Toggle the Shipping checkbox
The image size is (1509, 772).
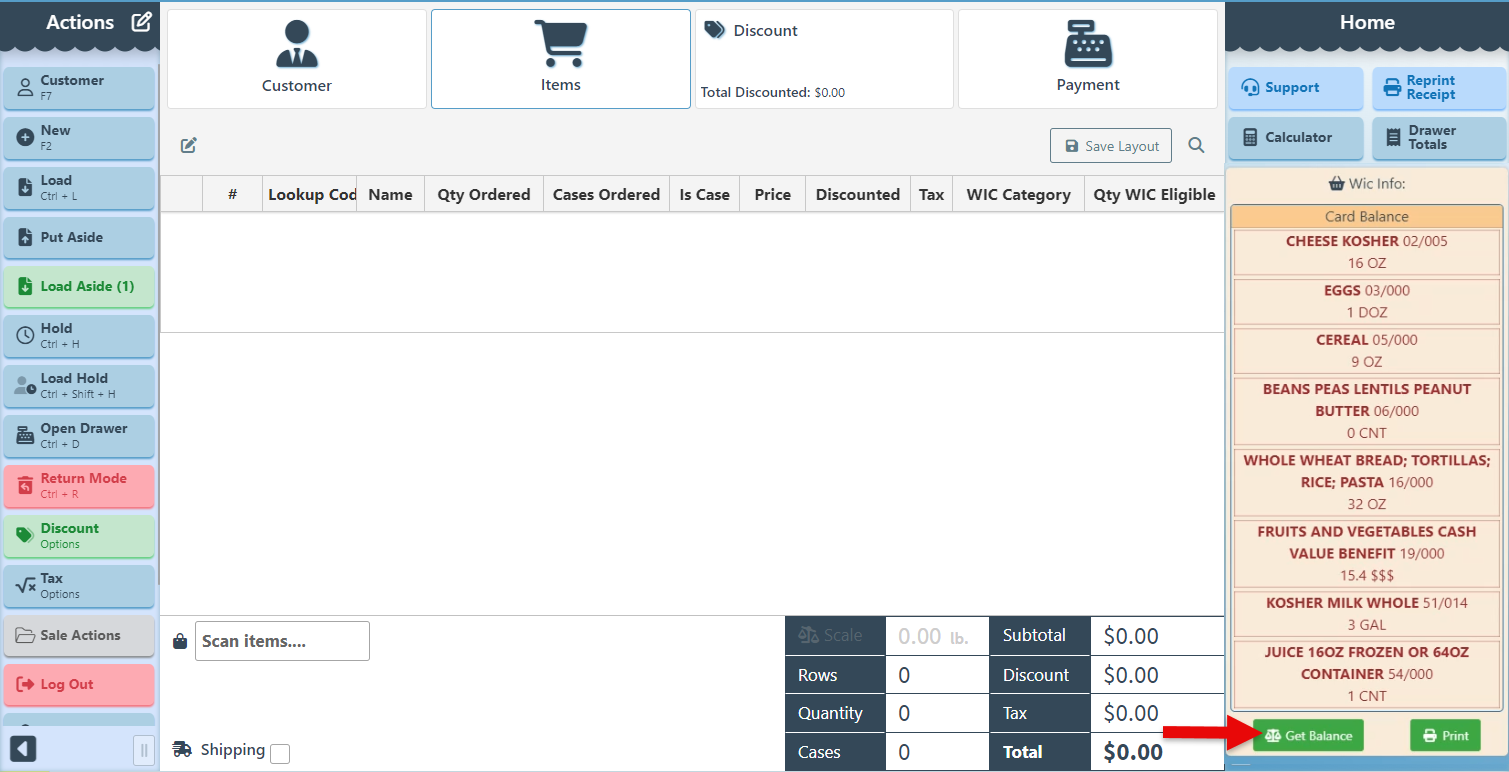point(280,753)
